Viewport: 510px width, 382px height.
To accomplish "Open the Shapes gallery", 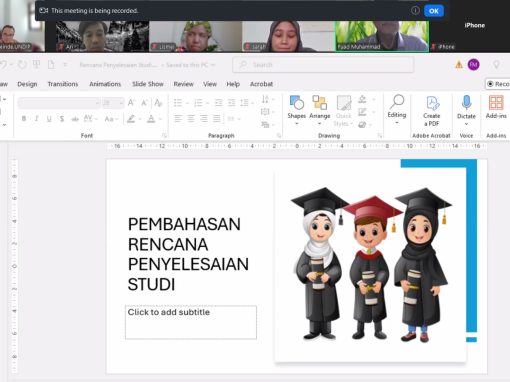I will pos(296,110).
